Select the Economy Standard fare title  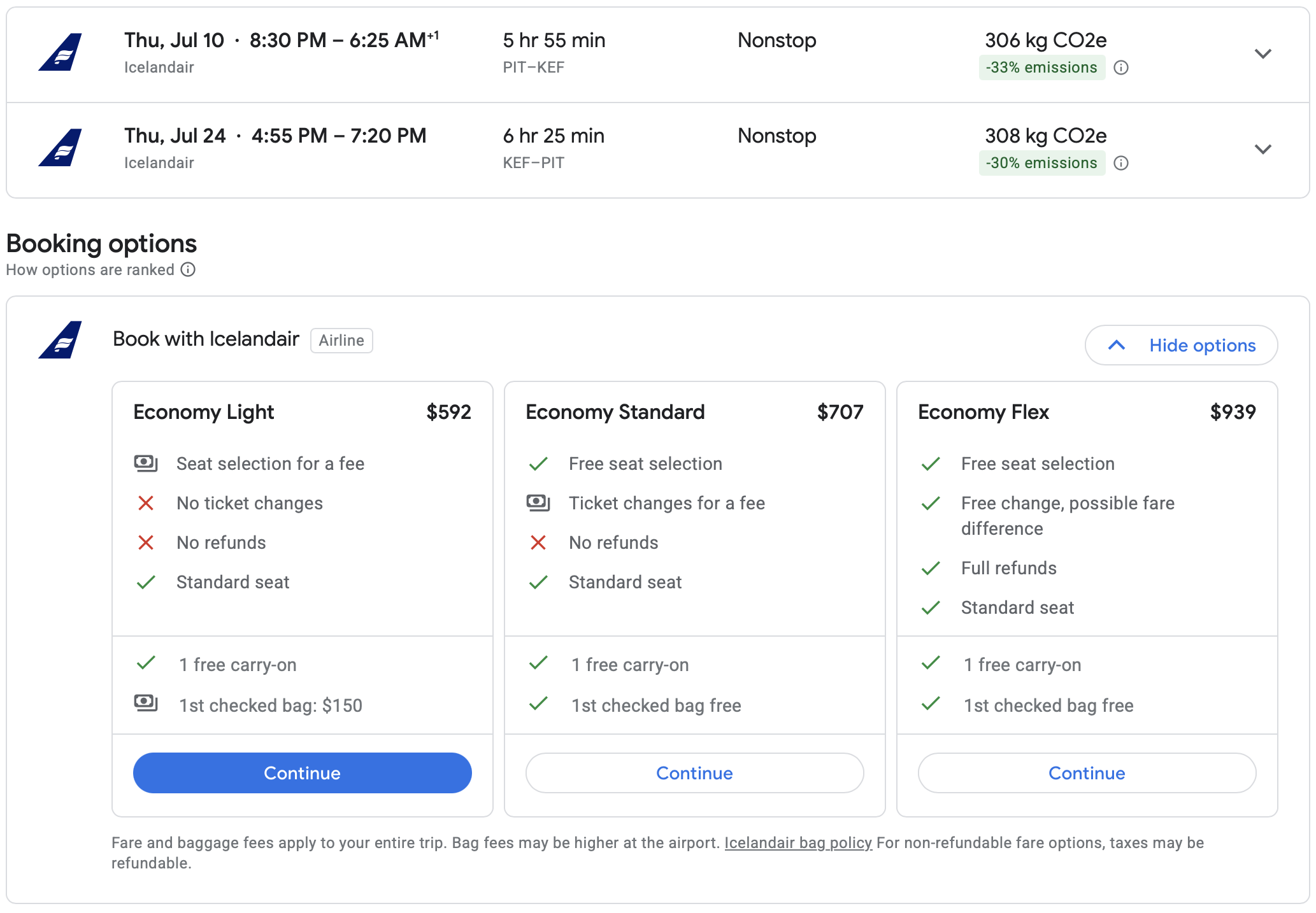pos(615,413)
